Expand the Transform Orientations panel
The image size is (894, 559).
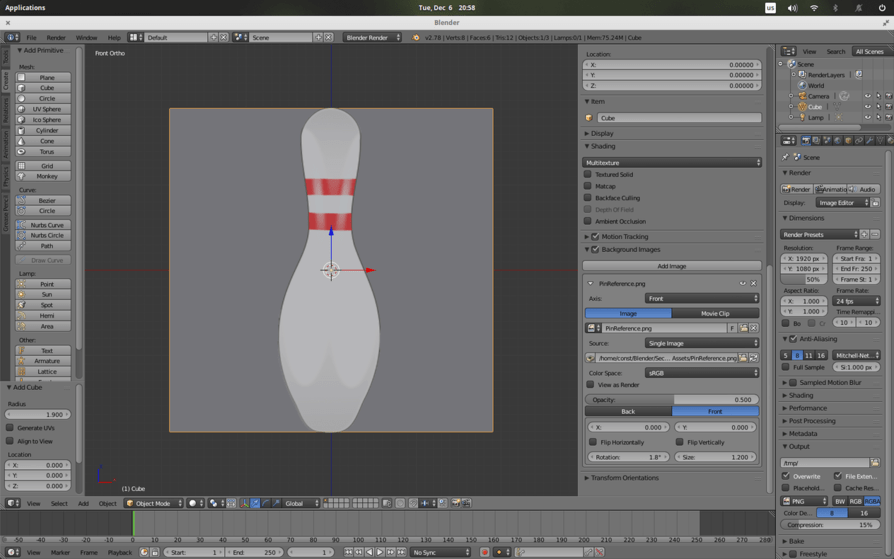[x=622, y=478]
